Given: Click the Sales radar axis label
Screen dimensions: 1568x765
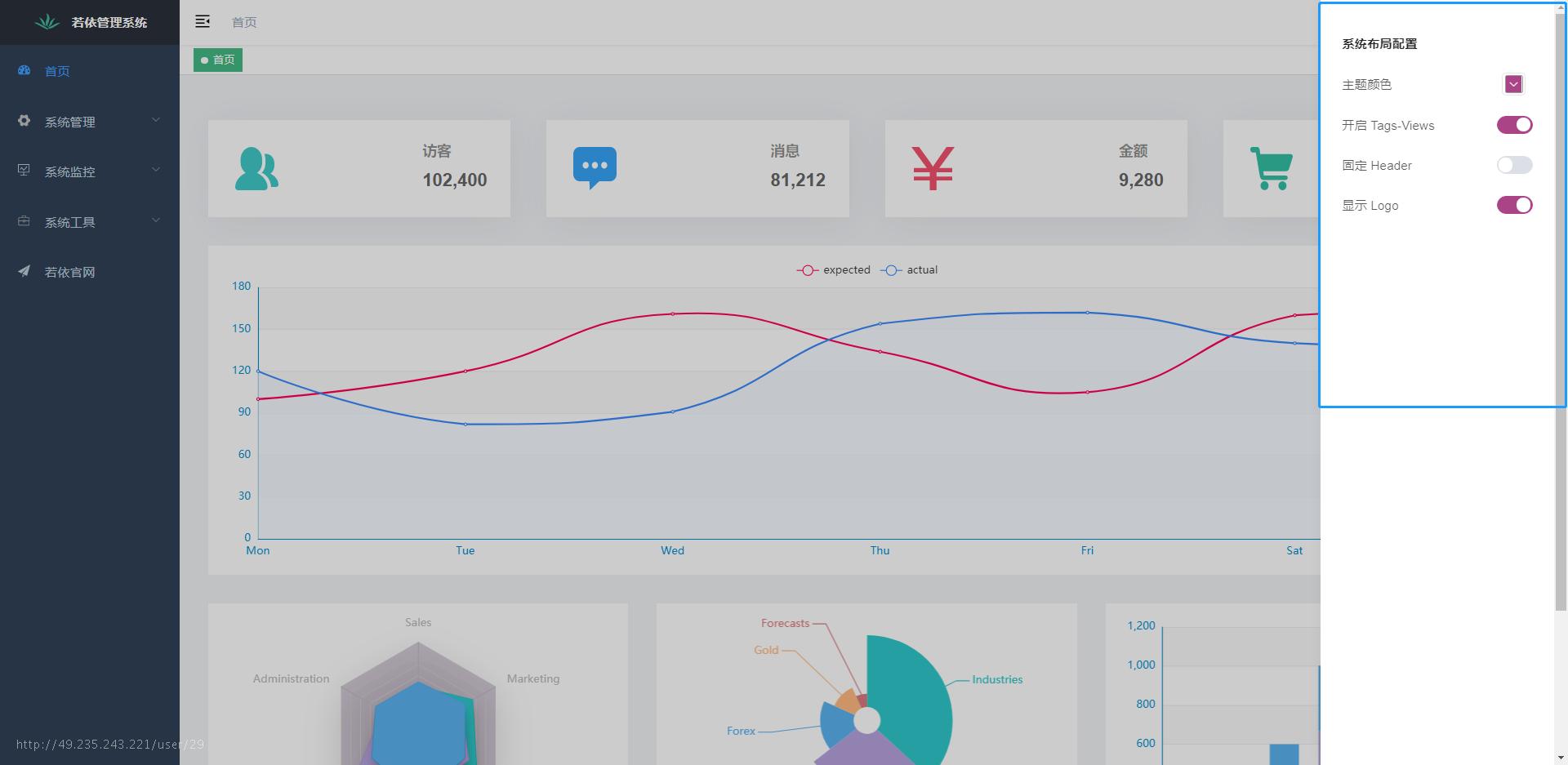Looking at the screenshot, I should [x=418, y=622].
